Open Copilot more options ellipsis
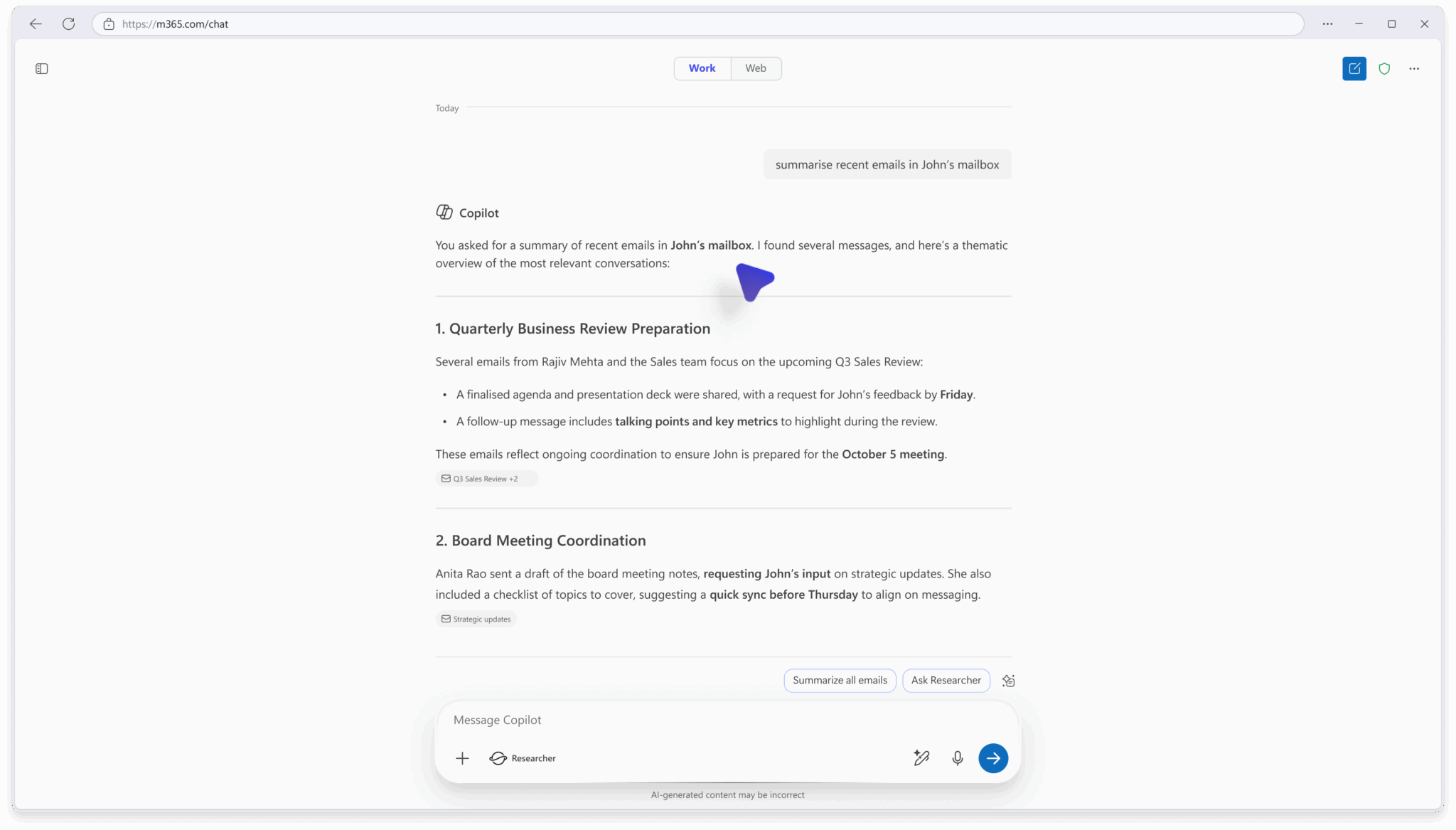Image resolution: width=1456 pixels, height=830 pixels. (x=1413, y=69)
